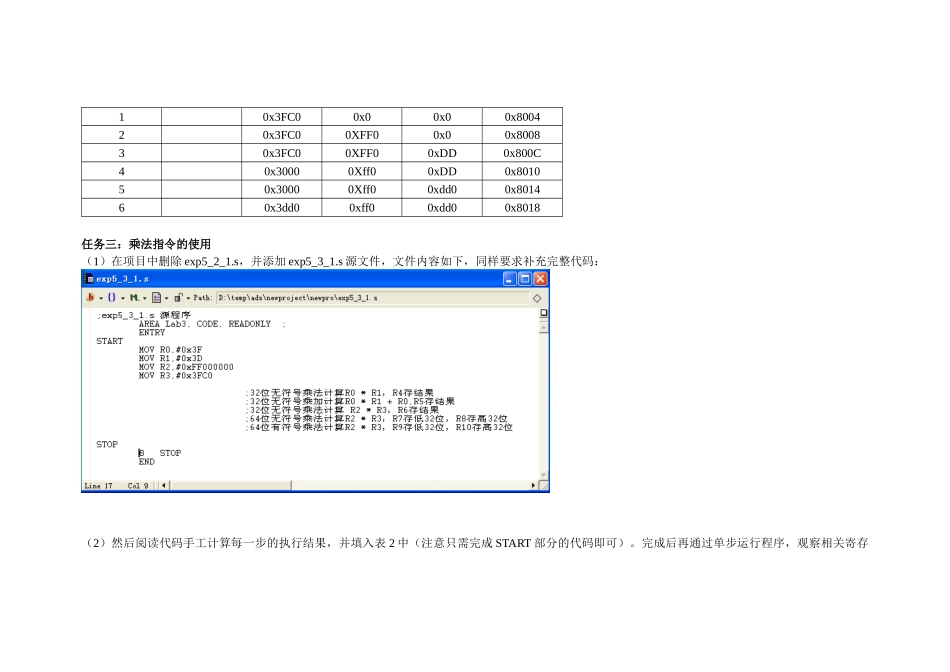Click the comment mentioning R7 and R8

click(x=376, y=419)
